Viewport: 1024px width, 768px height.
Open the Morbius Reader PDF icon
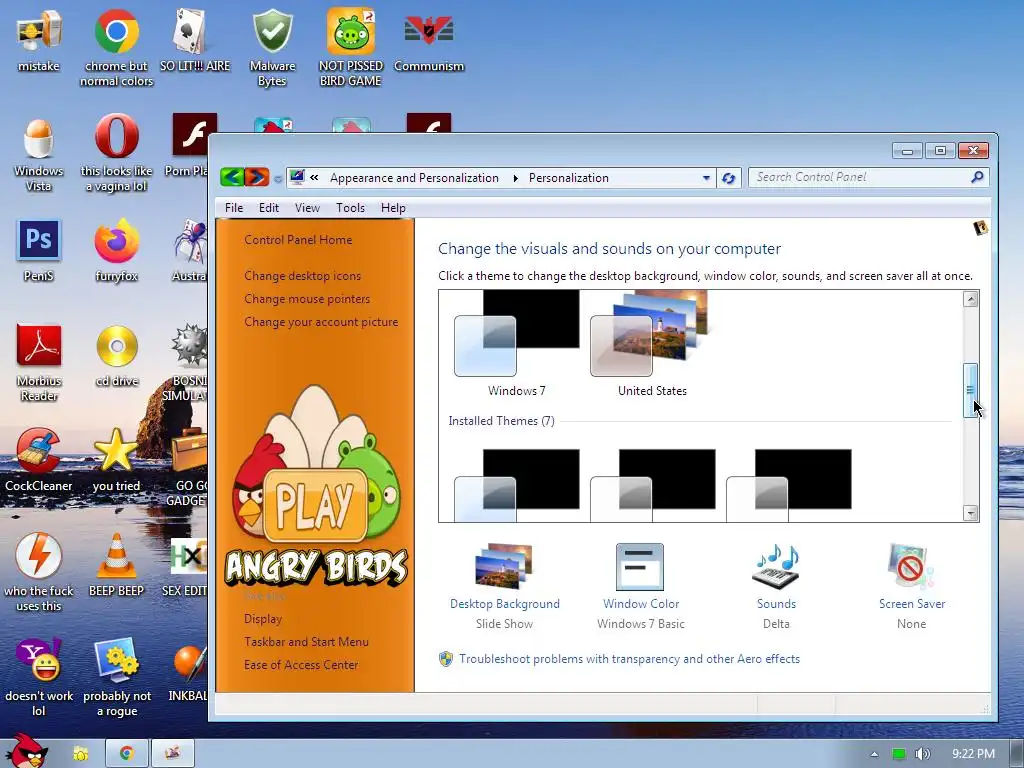click(x=39, y=363)
